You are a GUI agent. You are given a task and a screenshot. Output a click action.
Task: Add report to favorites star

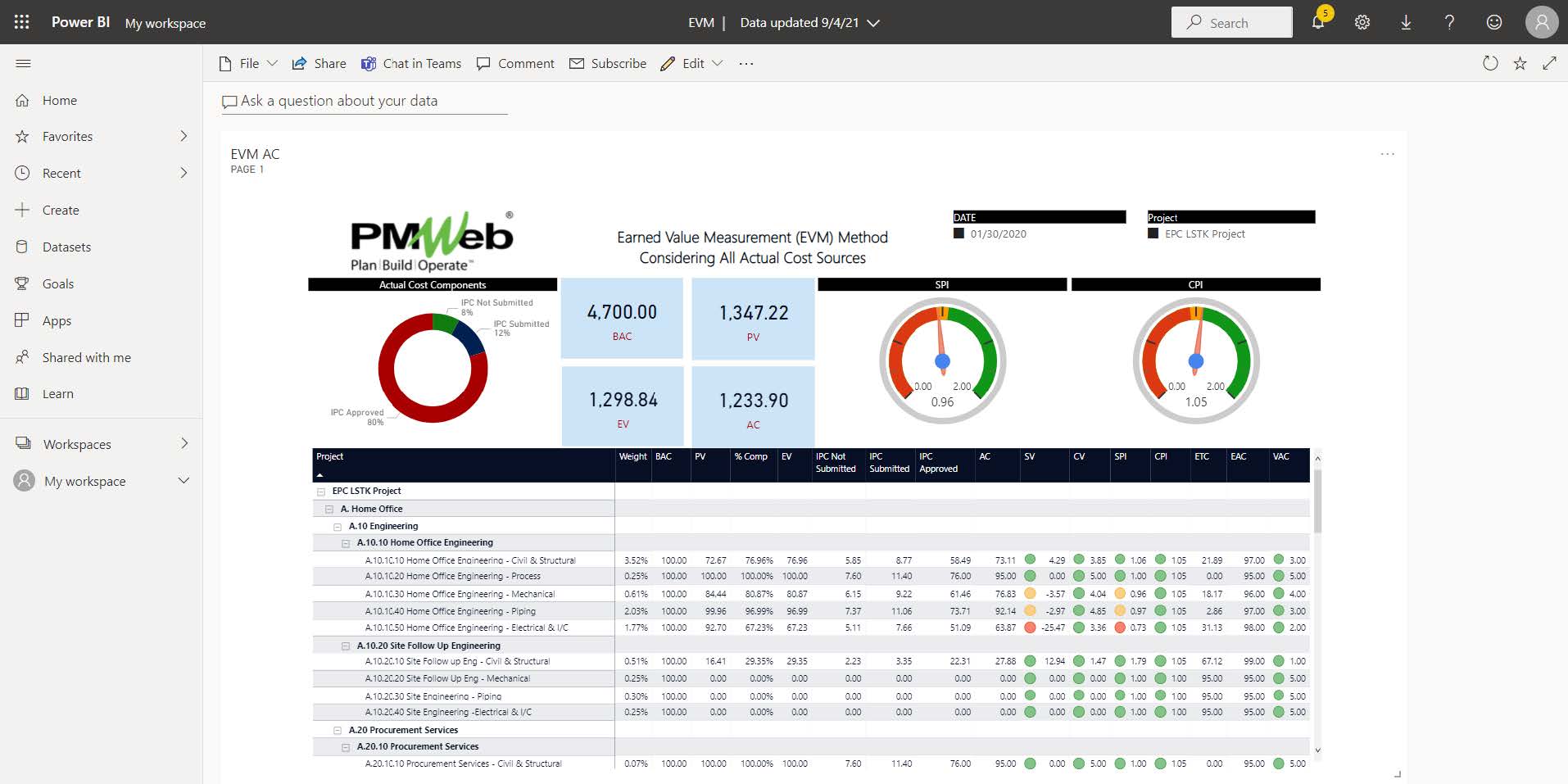tap(1520, 63)
